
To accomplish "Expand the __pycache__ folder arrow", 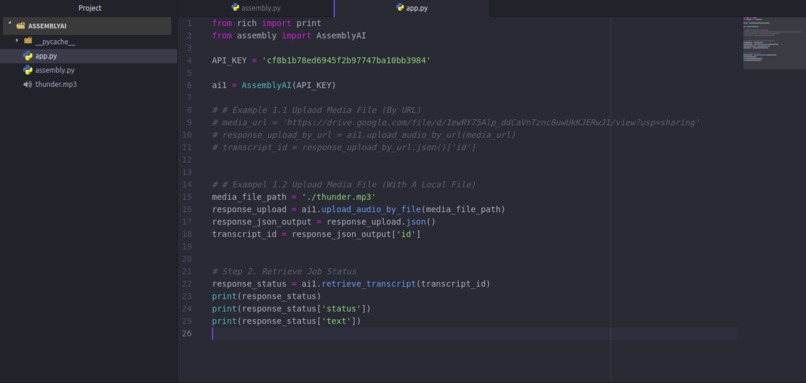I will [17, 40].
